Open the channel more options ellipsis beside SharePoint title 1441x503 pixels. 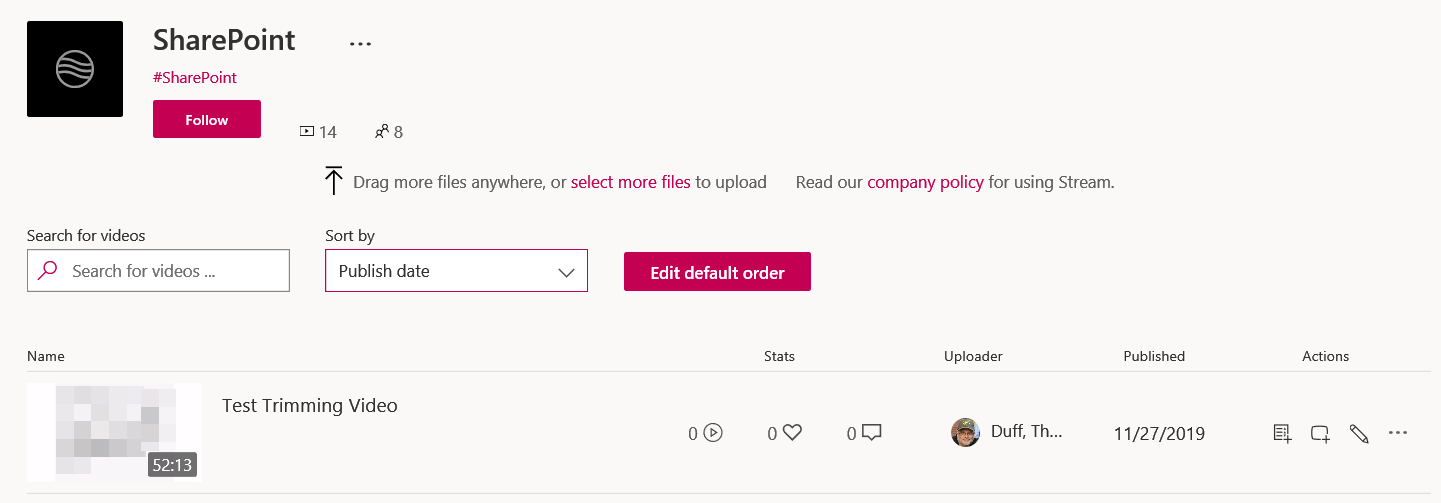pyautogui.click(x=360, y=44)
